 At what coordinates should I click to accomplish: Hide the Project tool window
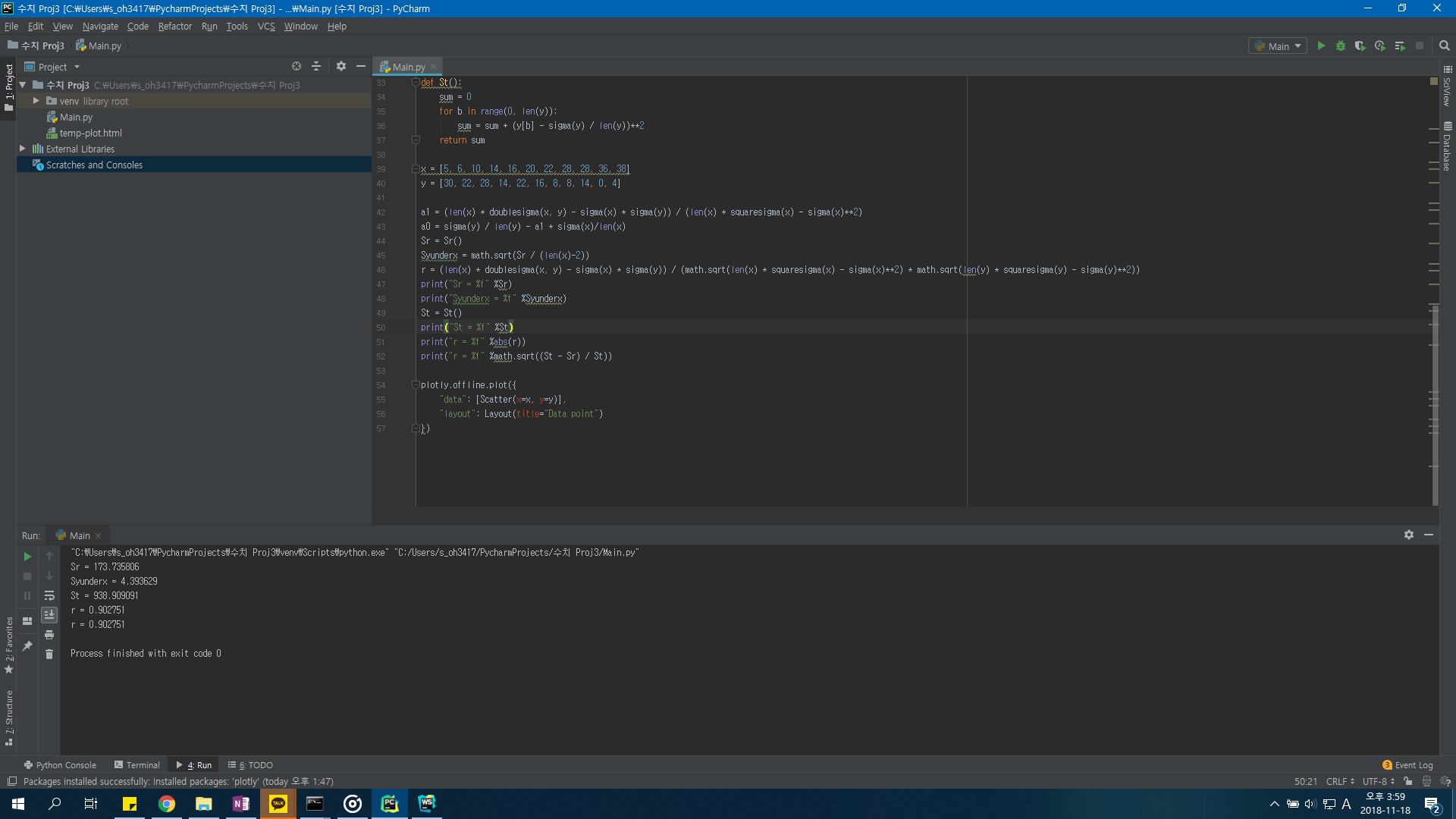[x=361, y=67]
